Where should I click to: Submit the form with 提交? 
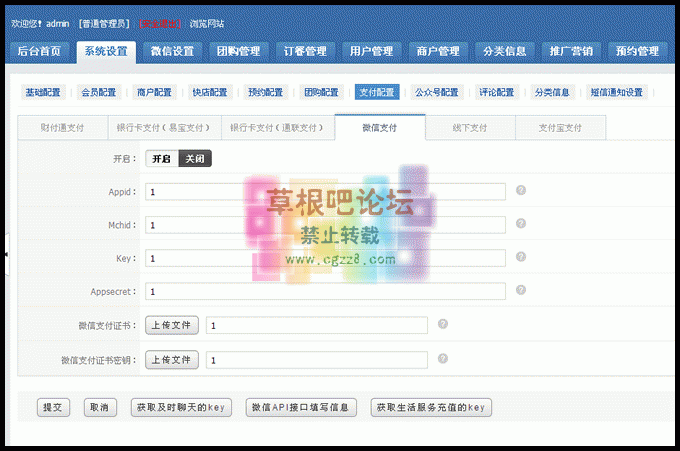[53, 408]
